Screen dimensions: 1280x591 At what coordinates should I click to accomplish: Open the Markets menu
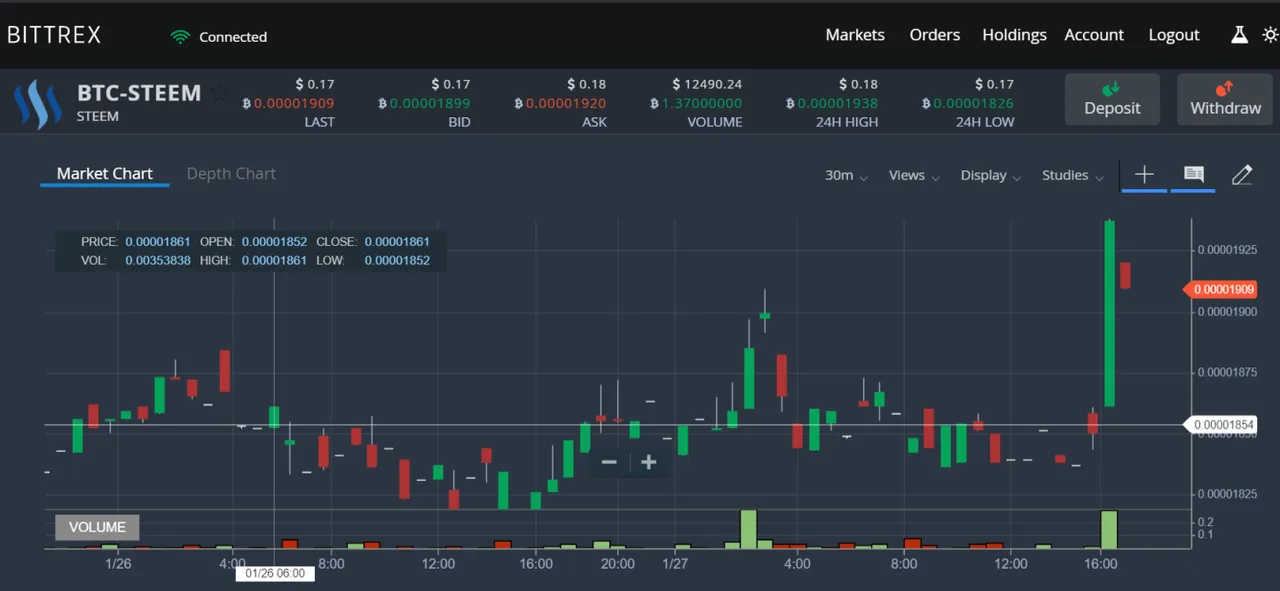pos(855,35)
